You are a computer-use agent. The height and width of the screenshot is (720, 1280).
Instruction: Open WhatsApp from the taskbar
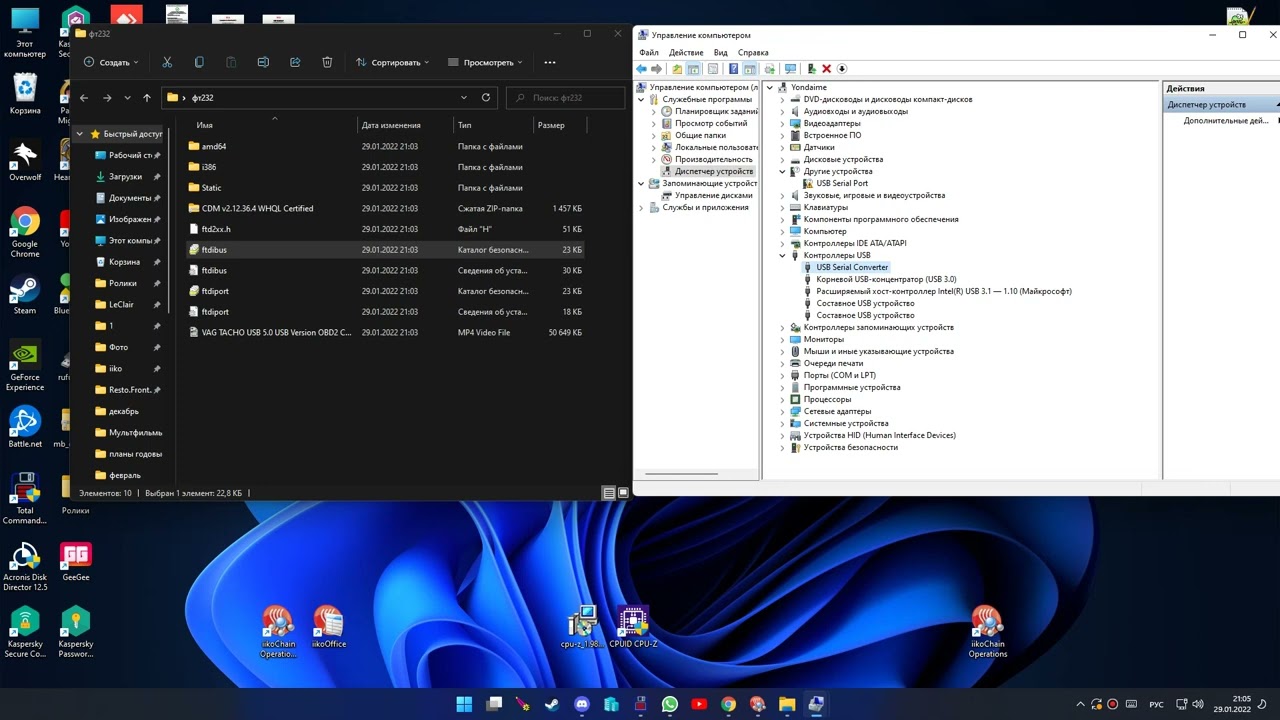pos(670,704)
